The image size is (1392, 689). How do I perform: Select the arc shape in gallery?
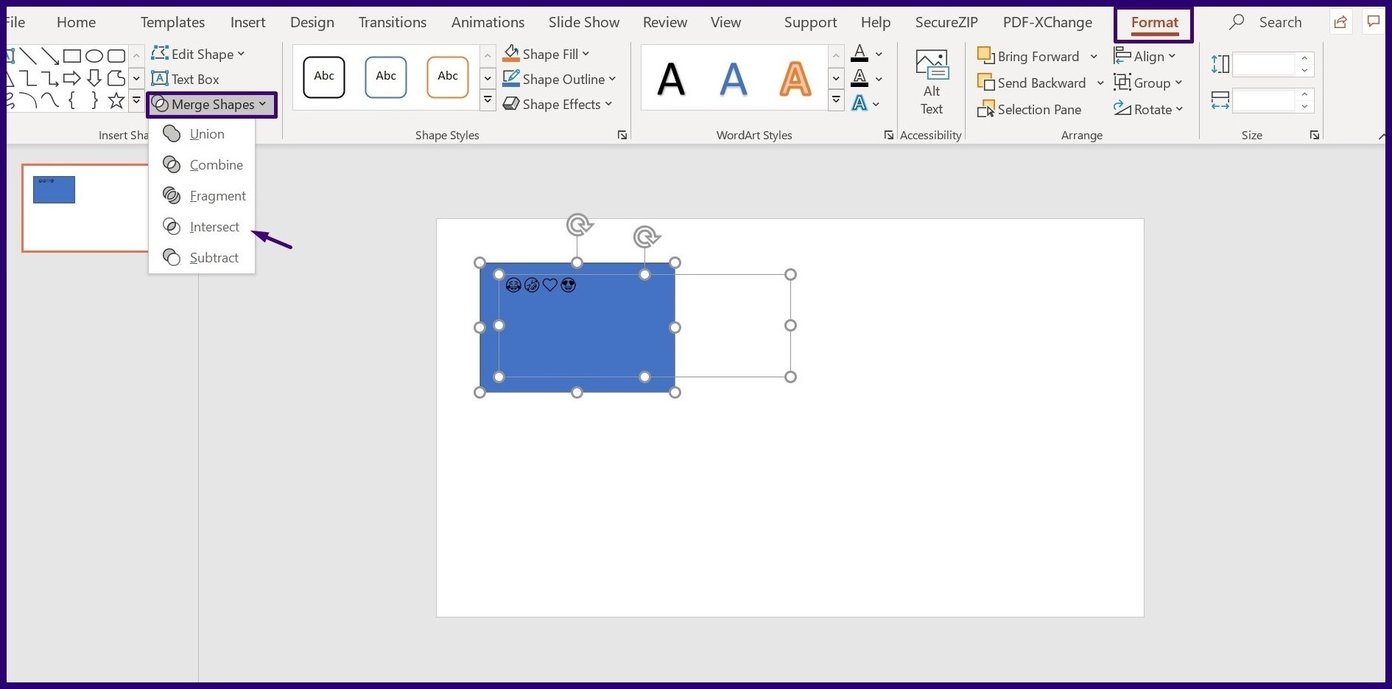click(28, 100)
